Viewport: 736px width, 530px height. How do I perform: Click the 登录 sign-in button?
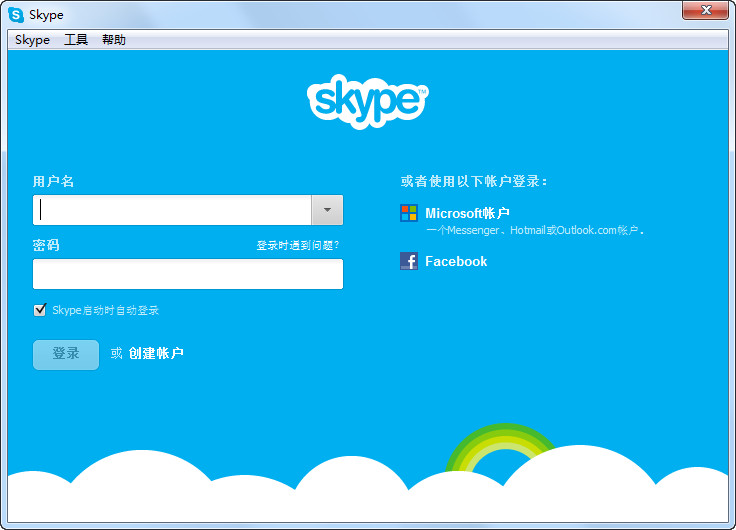[x=66, y=354]
